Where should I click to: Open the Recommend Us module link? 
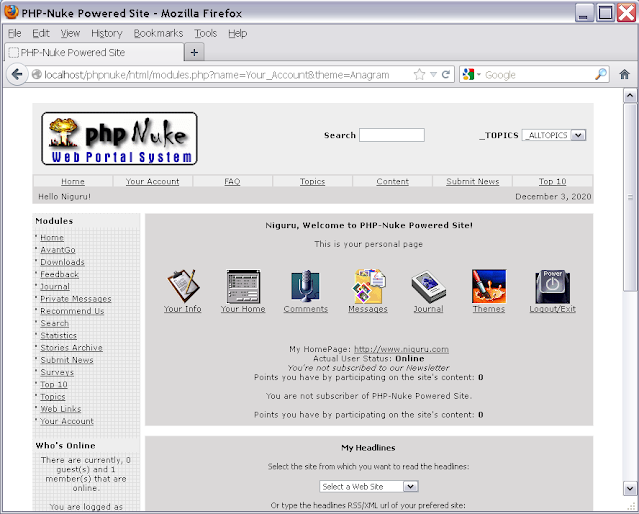[72, 311]
